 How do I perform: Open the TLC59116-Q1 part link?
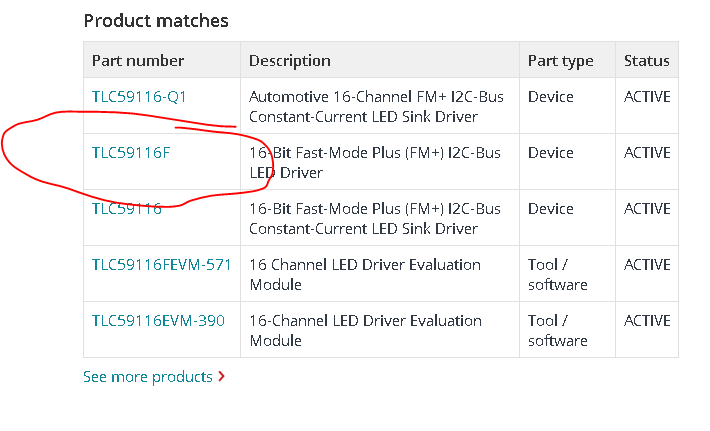(x=139, y=96)
